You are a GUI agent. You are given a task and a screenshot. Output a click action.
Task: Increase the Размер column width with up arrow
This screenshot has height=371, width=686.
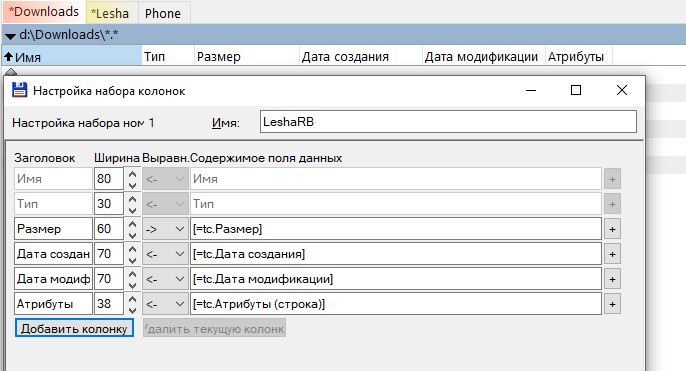(133, 224)
